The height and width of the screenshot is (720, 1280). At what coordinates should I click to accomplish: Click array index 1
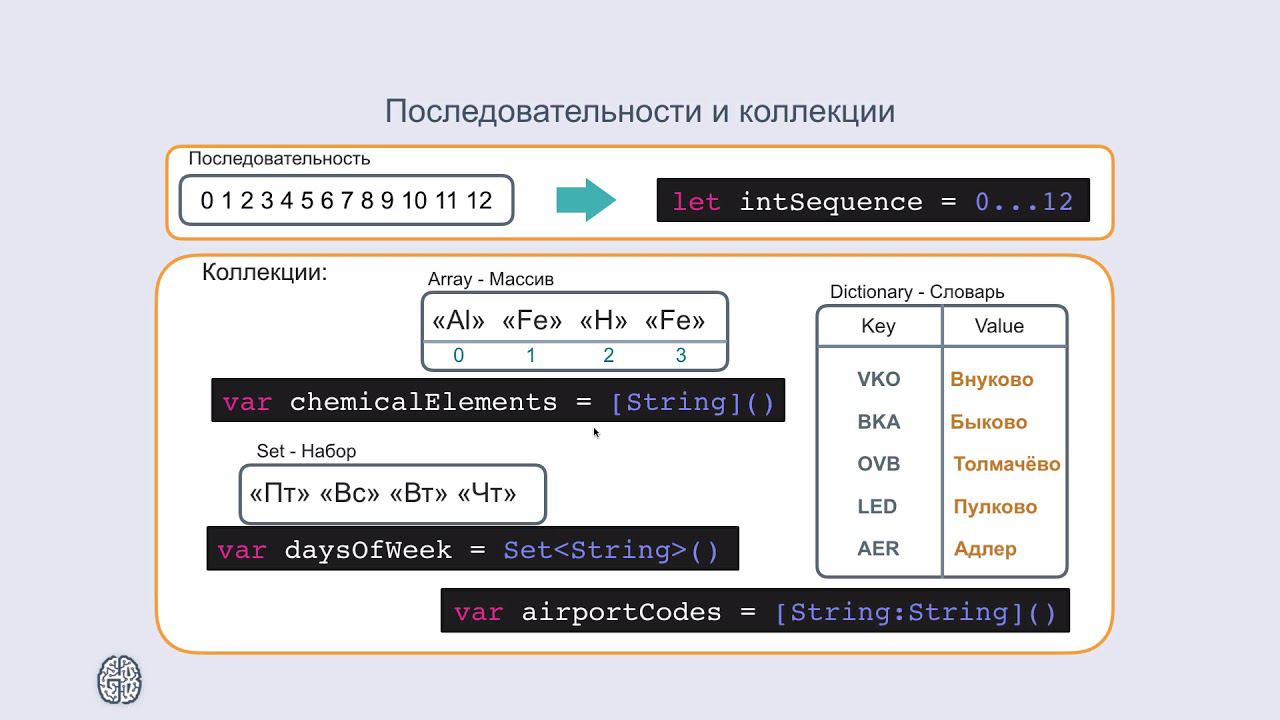531,355
